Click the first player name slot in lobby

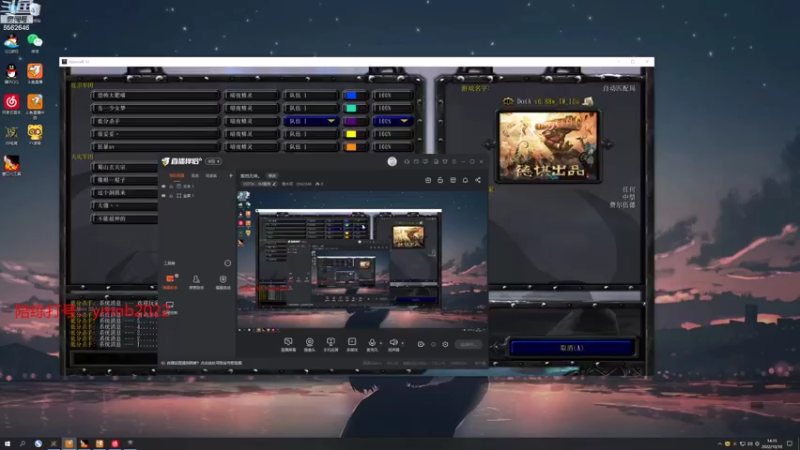[x=156, y=95]
